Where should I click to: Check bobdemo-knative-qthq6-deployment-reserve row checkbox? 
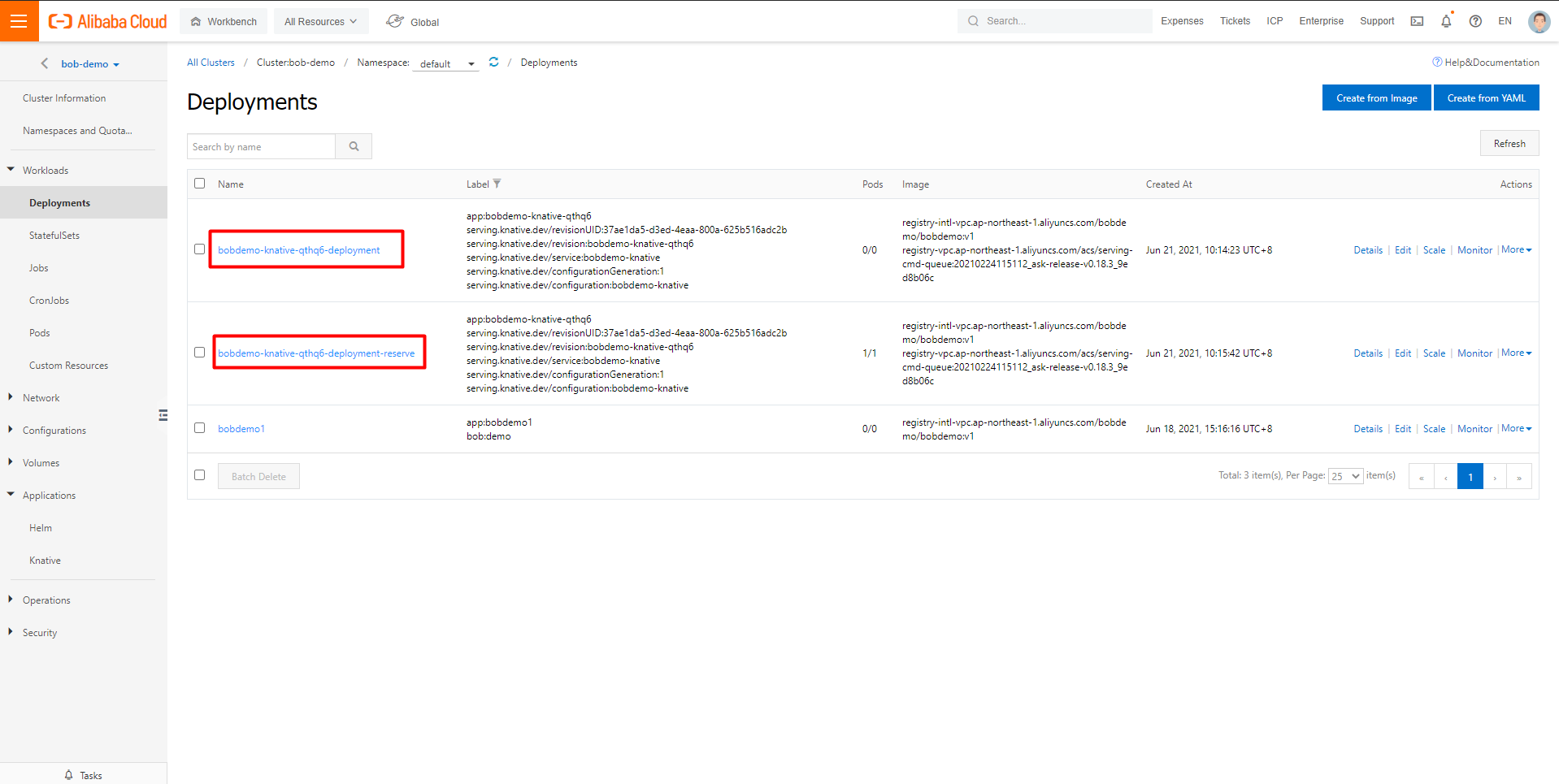click(x=199, y=353)
